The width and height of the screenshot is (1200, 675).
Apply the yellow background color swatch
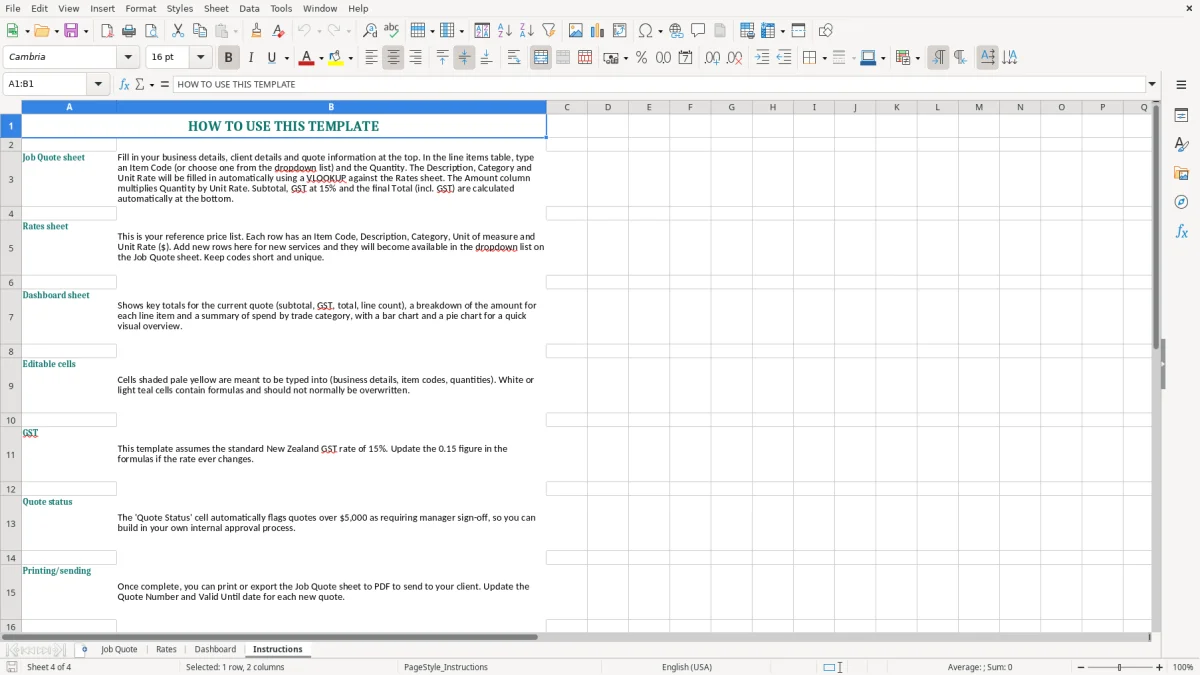point(336,58)
